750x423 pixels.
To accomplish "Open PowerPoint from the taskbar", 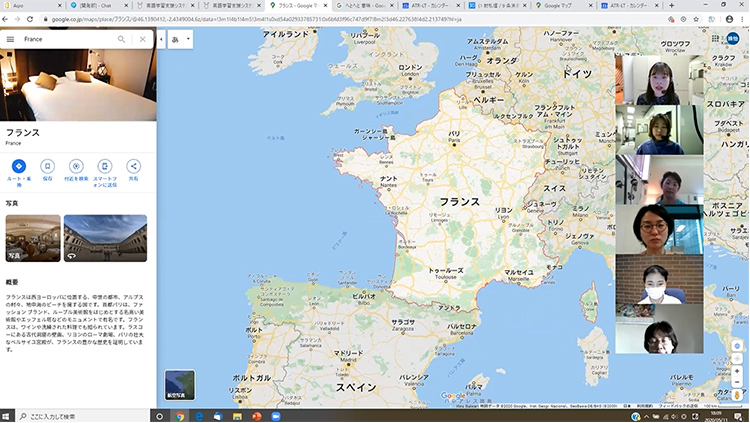I will tap(256, 416).
